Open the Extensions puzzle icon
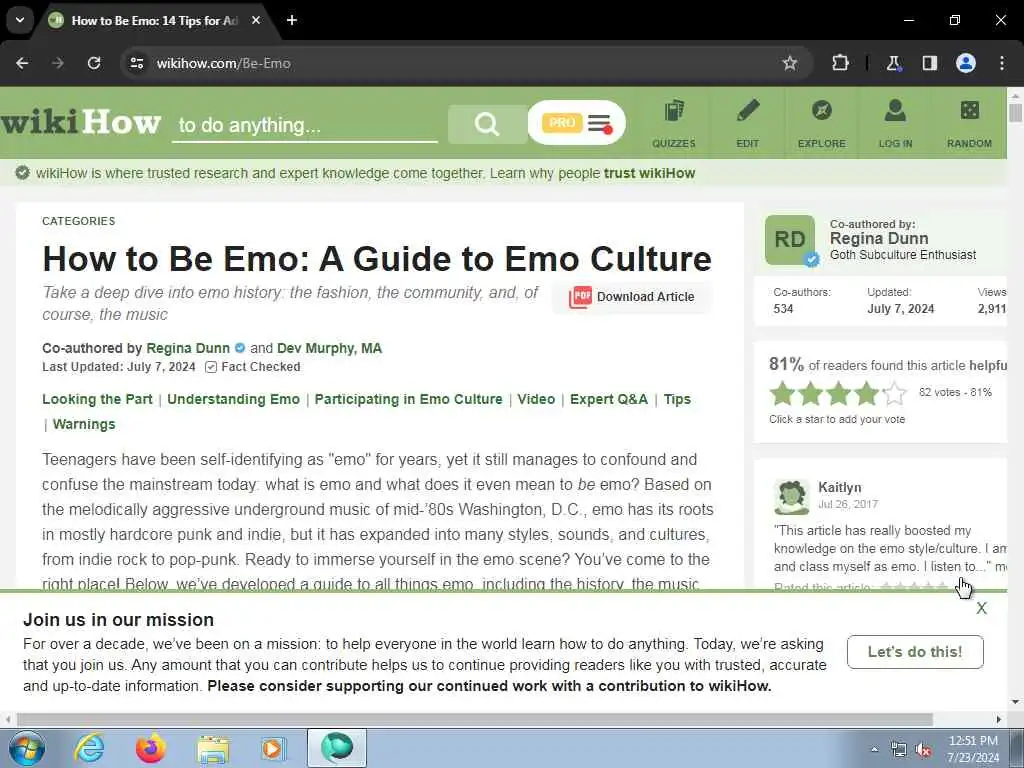Viewport: 1024px width, 768px height. tap(840, 63)
